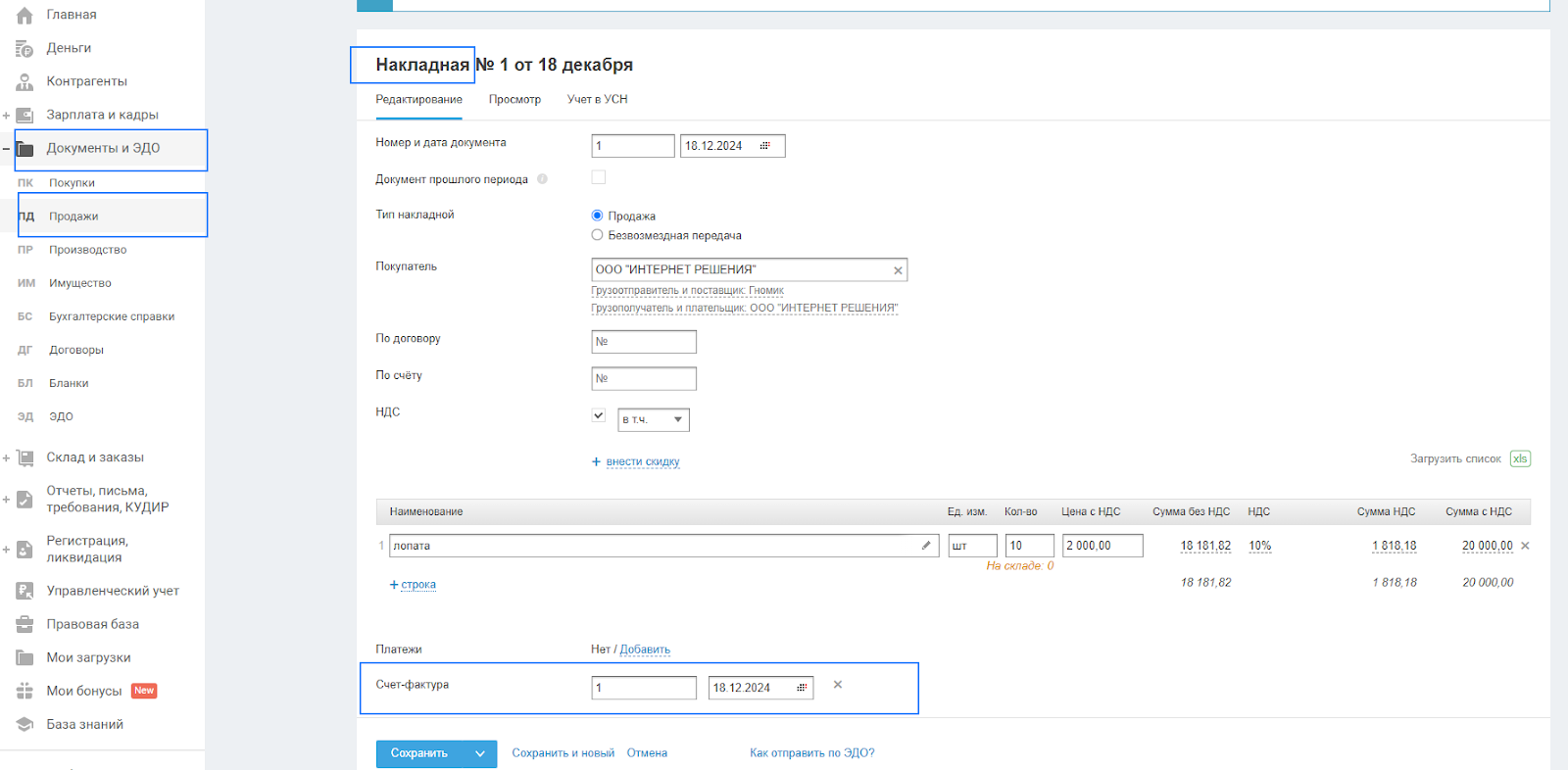Click the внести скидку link
This screenshot has width=1568, height=770.
pyautogui.click(x=642, y=461)
